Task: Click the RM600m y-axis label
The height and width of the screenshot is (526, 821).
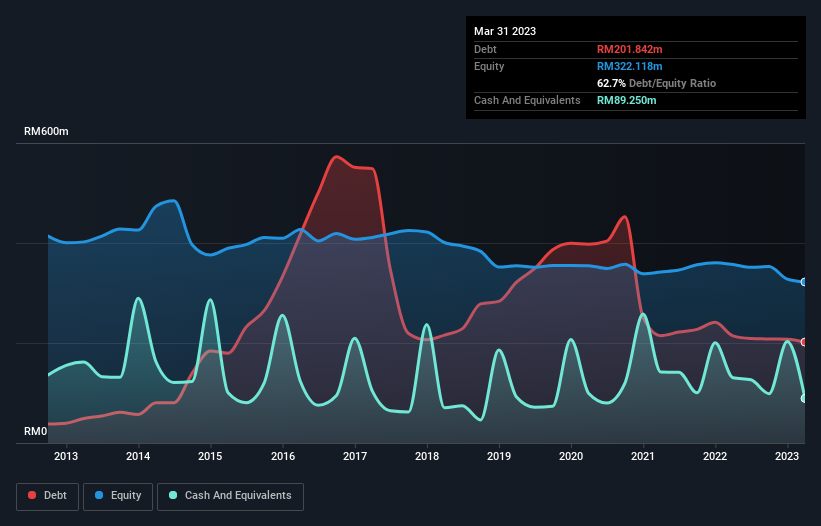Action: click(x=46, y=131)
